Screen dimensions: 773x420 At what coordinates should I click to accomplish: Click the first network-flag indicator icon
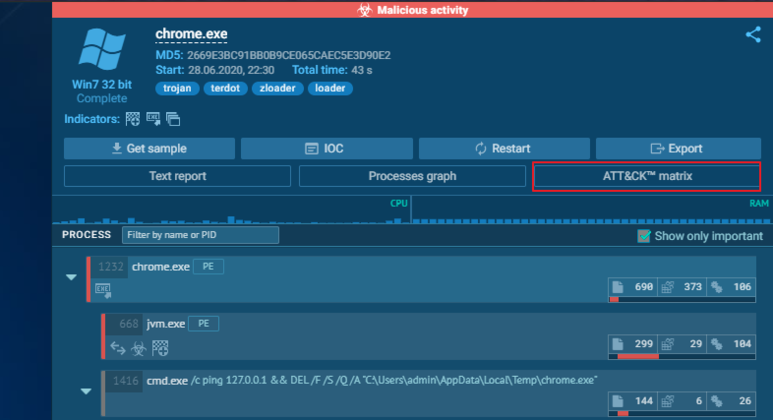(133, 119)
